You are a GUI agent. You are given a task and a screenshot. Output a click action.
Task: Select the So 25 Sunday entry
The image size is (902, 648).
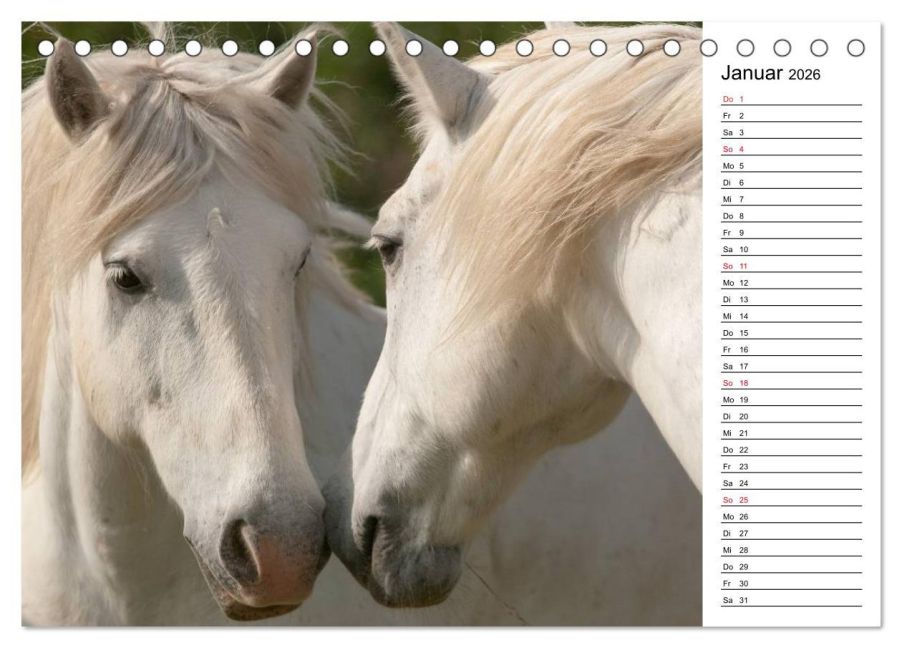(792, 500)
